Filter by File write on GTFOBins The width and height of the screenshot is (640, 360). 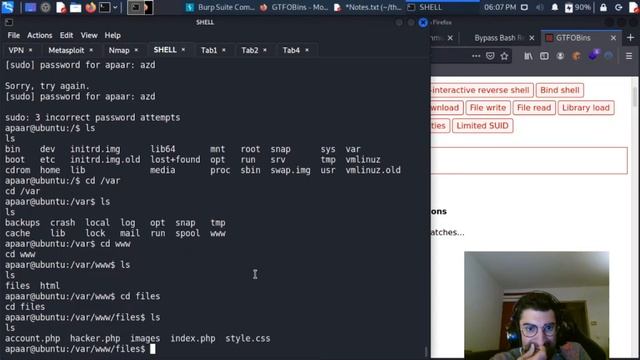coord(488,108)
